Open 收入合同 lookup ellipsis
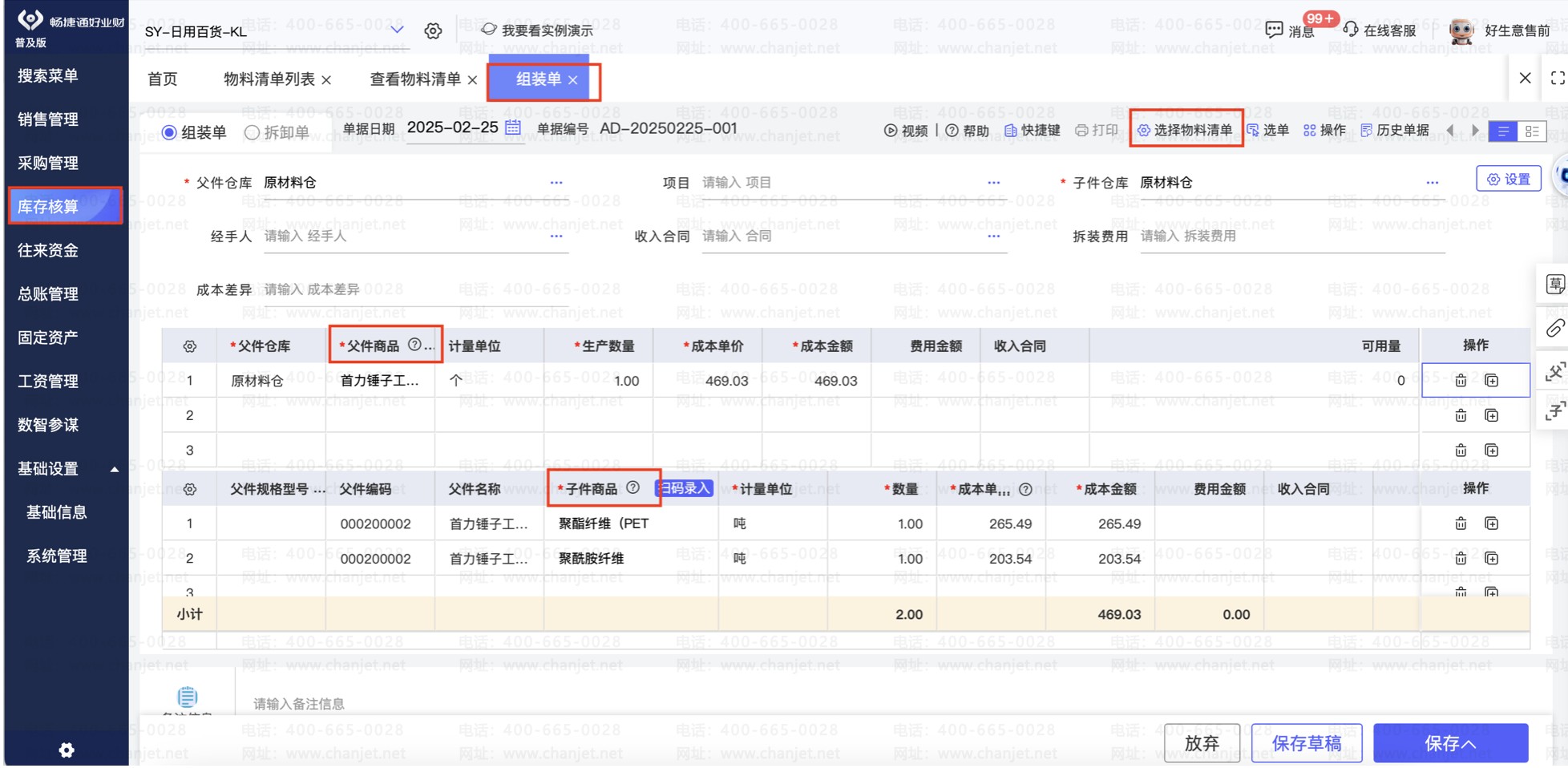Screen dimensions: 1568x768 [994, 236]
